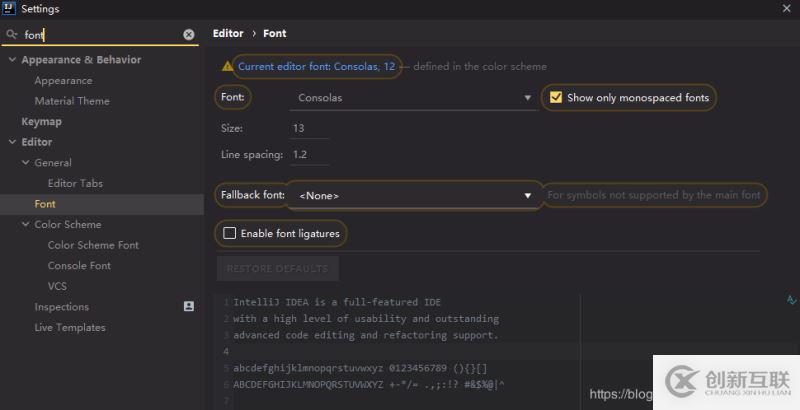Collapse the Color Scheme tree node

(x=25, y=225)
